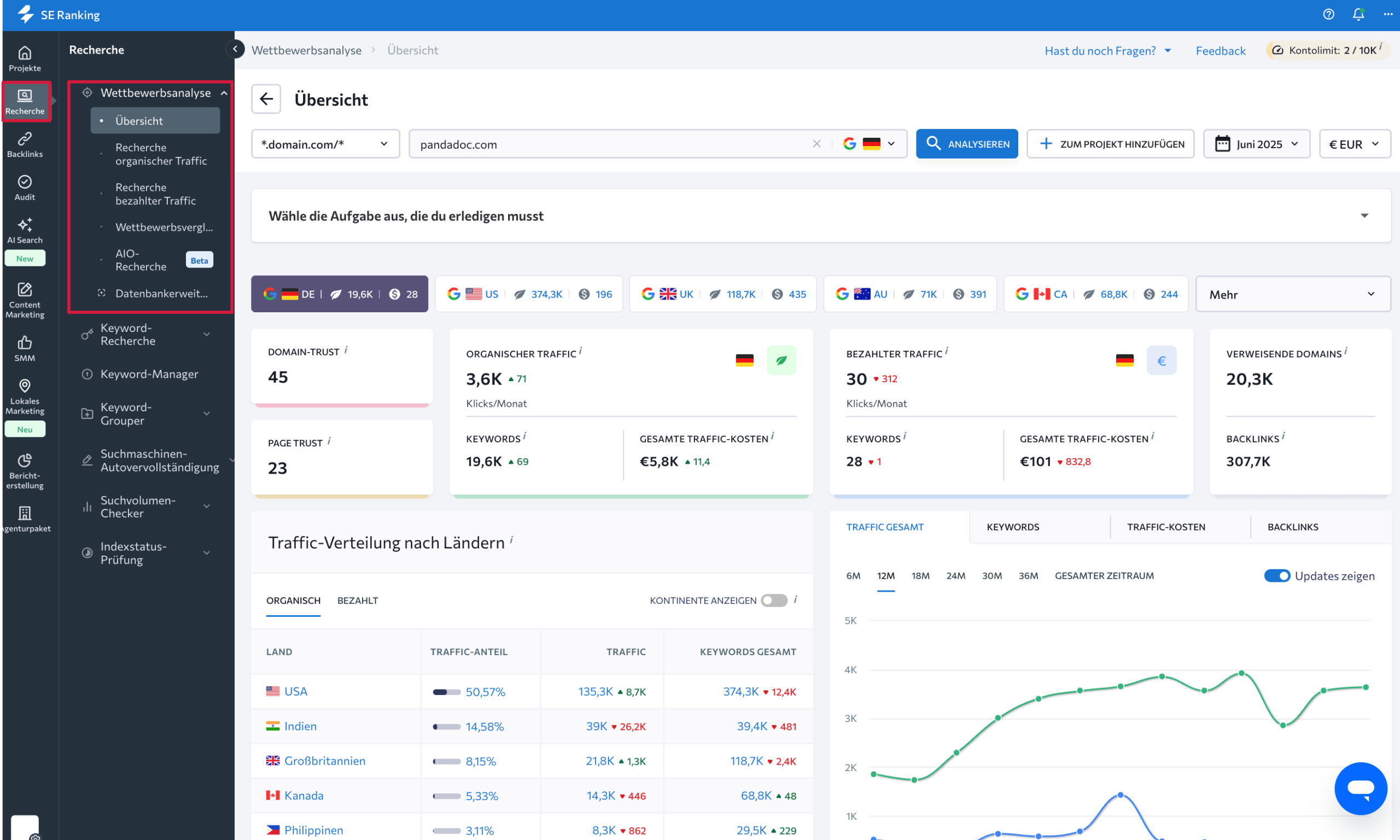Open the Backlinks section icon

[x=24, y=145]
